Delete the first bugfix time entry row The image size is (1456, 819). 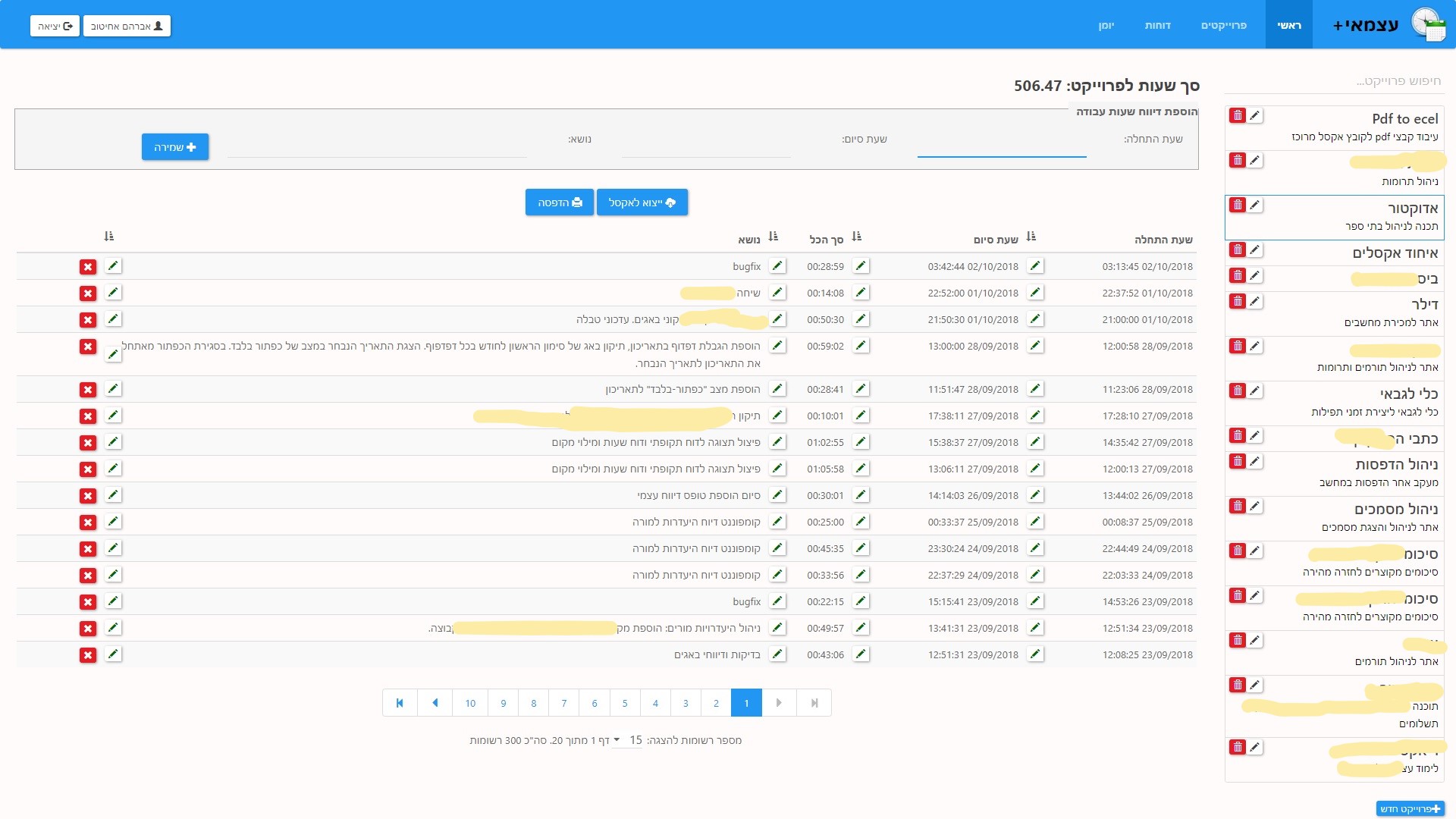tap(88, 267)
